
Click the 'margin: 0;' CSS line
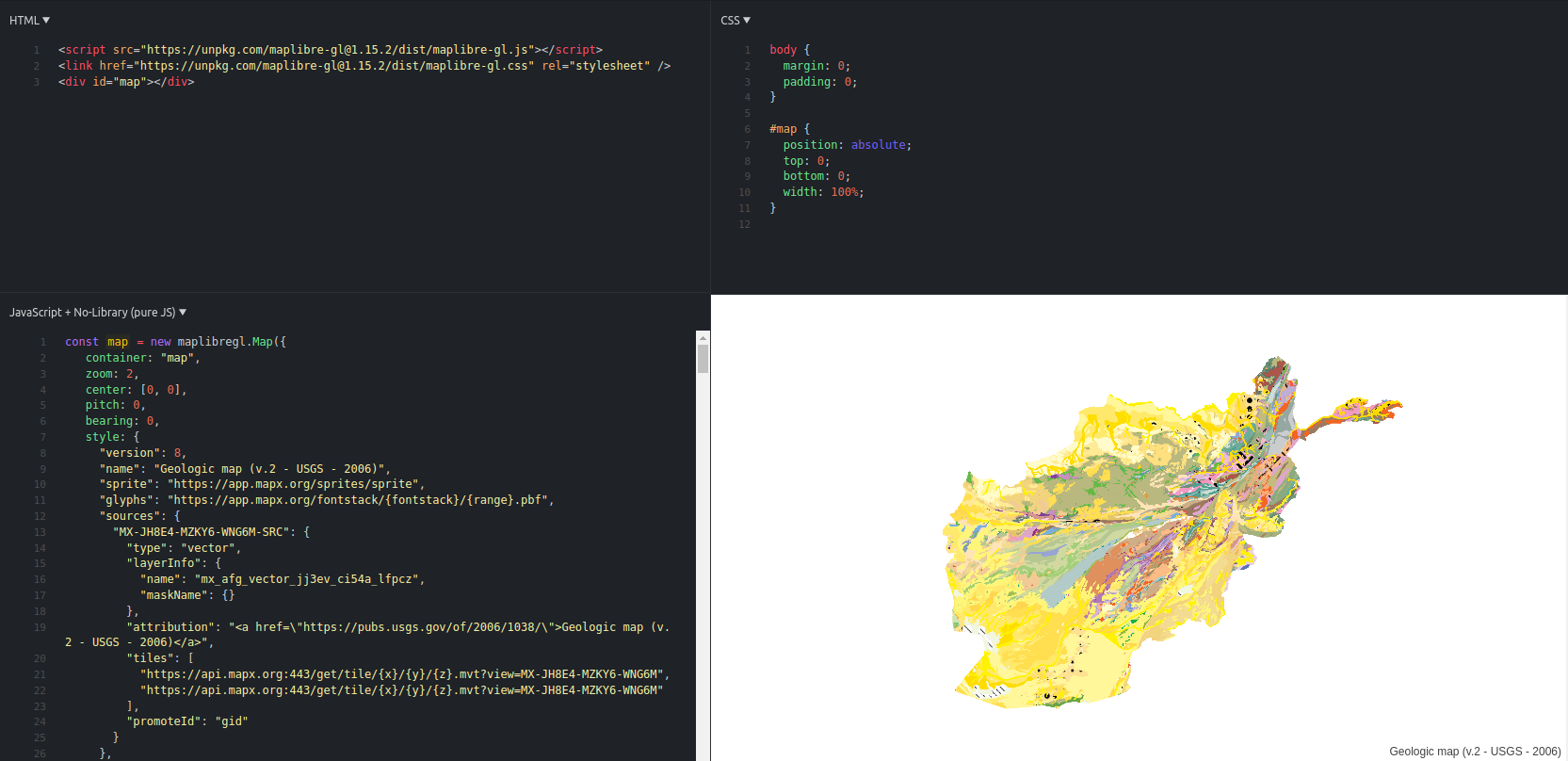[x=816, y=66]
